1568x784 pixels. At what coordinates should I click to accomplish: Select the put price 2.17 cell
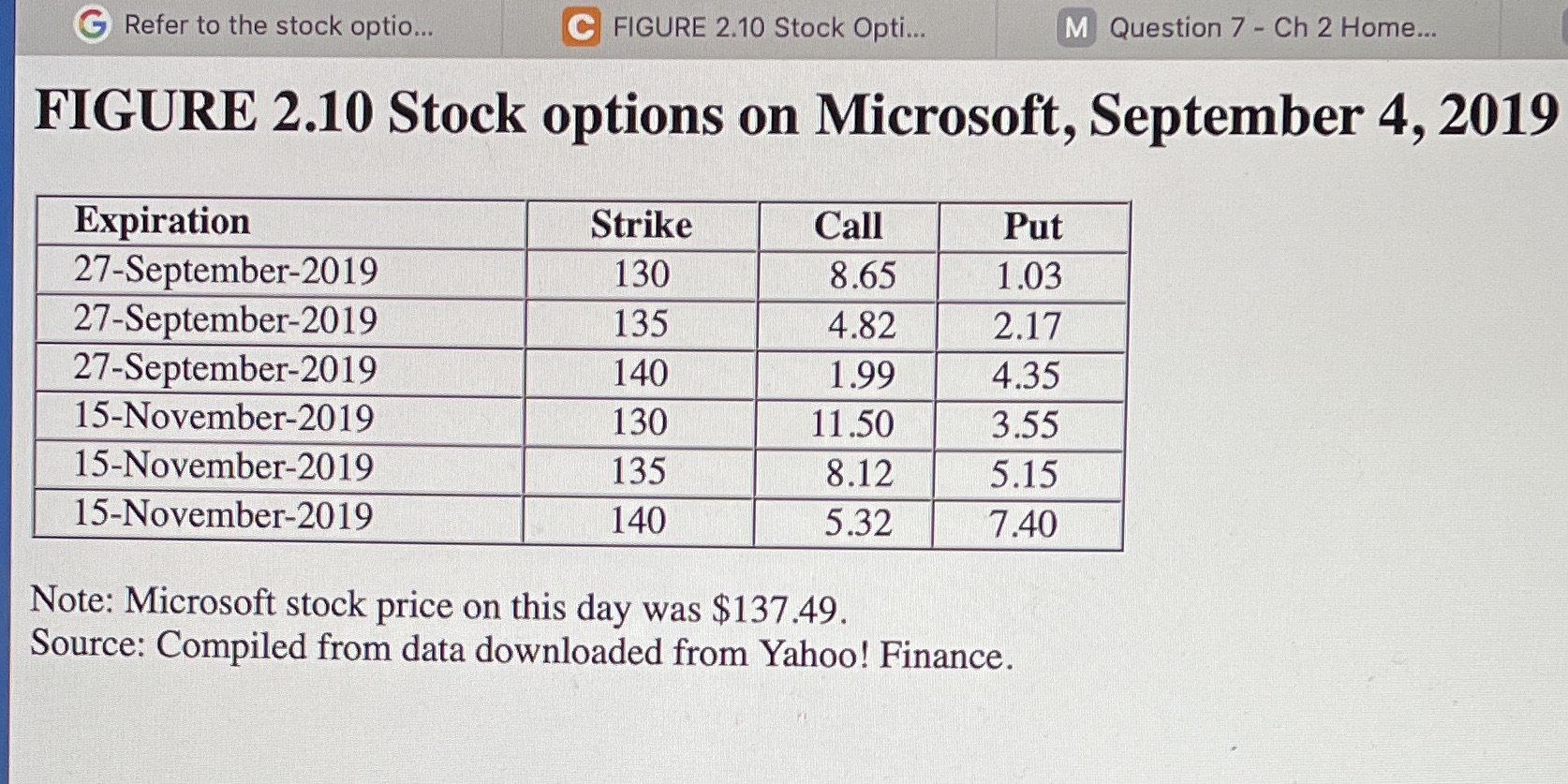(1029, 326)
